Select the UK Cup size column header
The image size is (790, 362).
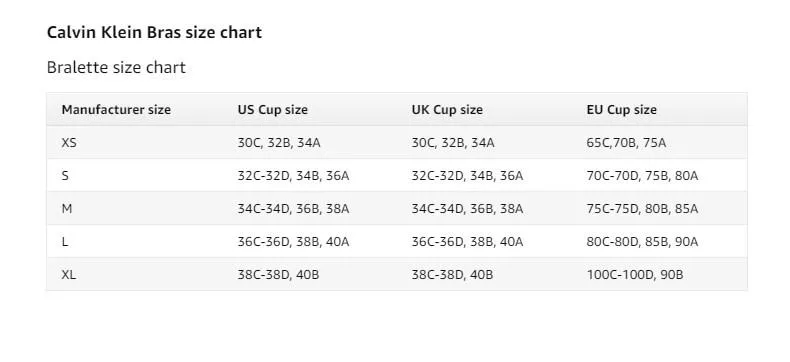(447, 110)
